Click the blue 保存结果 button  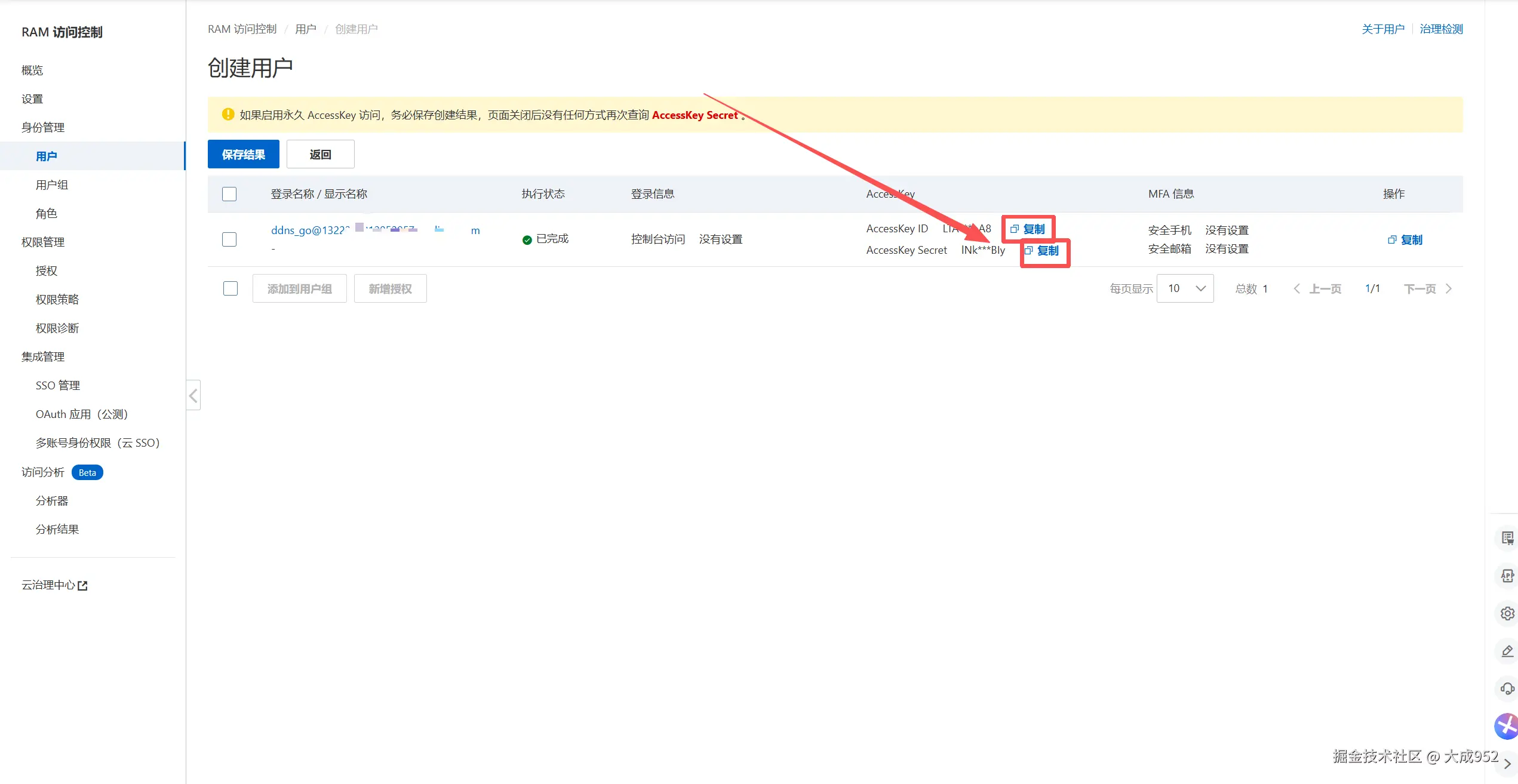click(244, 155)
